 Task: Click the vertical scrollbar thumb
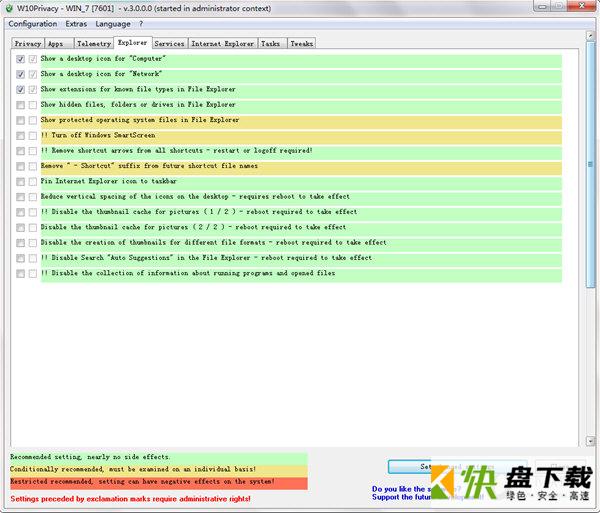click(590, 164)
